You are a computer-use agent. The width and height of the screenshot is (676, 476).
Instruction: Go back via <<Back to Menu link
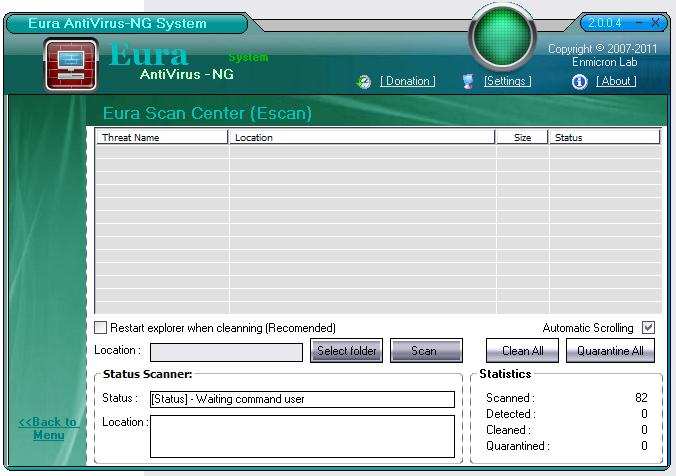(48, 428)
